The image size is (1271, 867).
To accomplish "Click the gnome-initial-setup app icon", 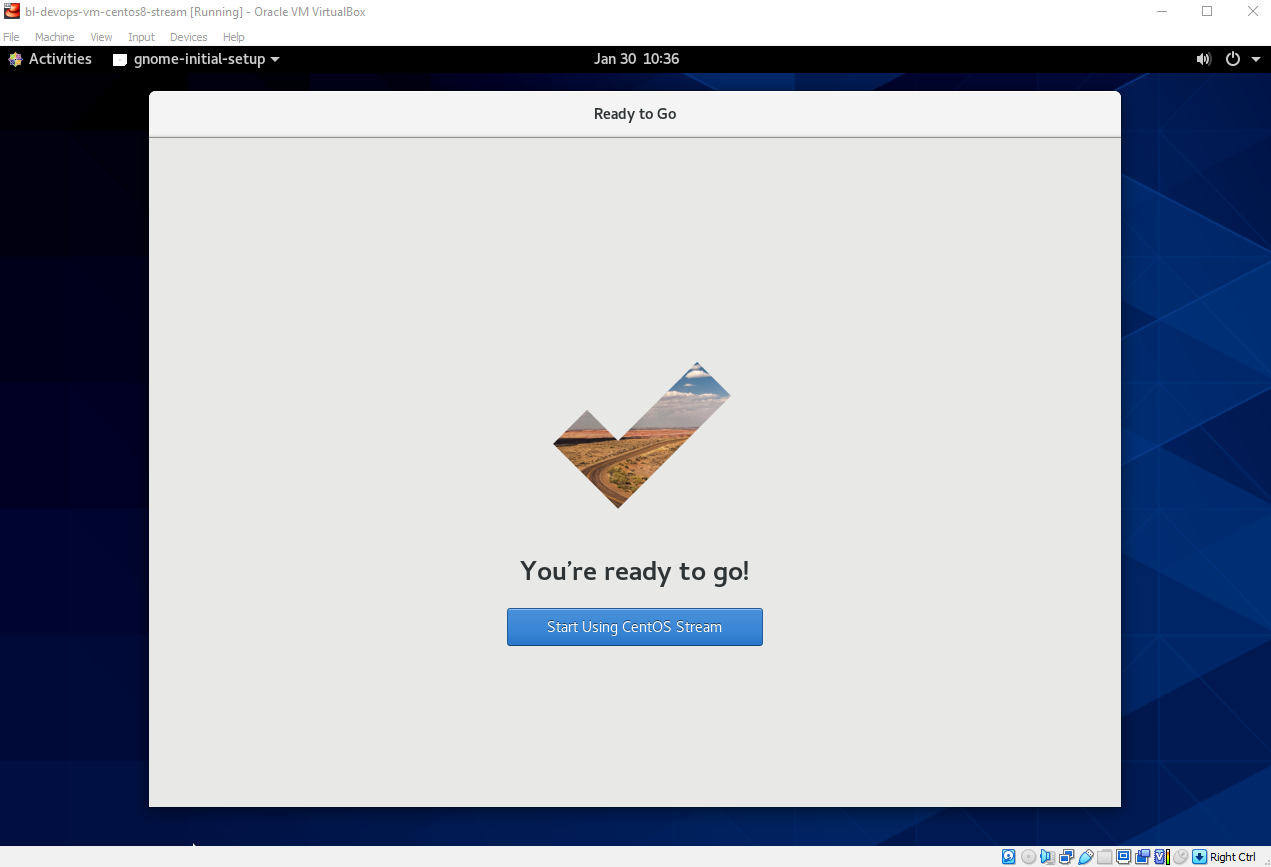I will pos(120,59).
